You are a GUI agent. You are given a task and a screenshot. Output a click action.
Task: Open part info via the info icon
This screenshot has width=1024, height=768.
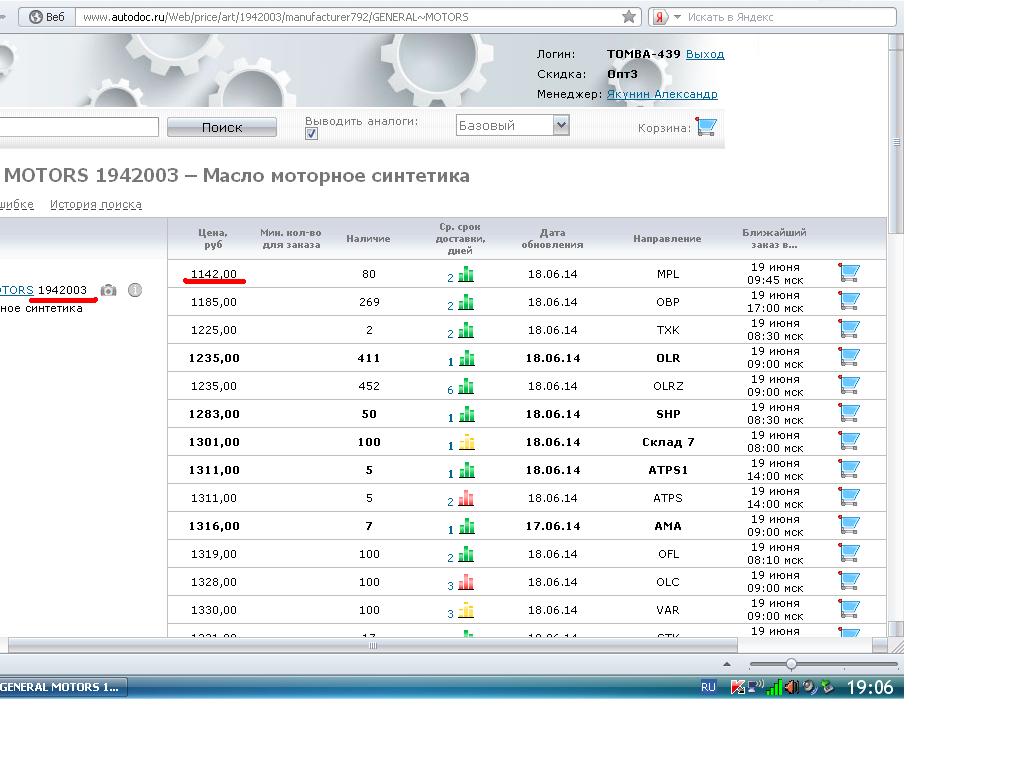[x=134, y=290]
